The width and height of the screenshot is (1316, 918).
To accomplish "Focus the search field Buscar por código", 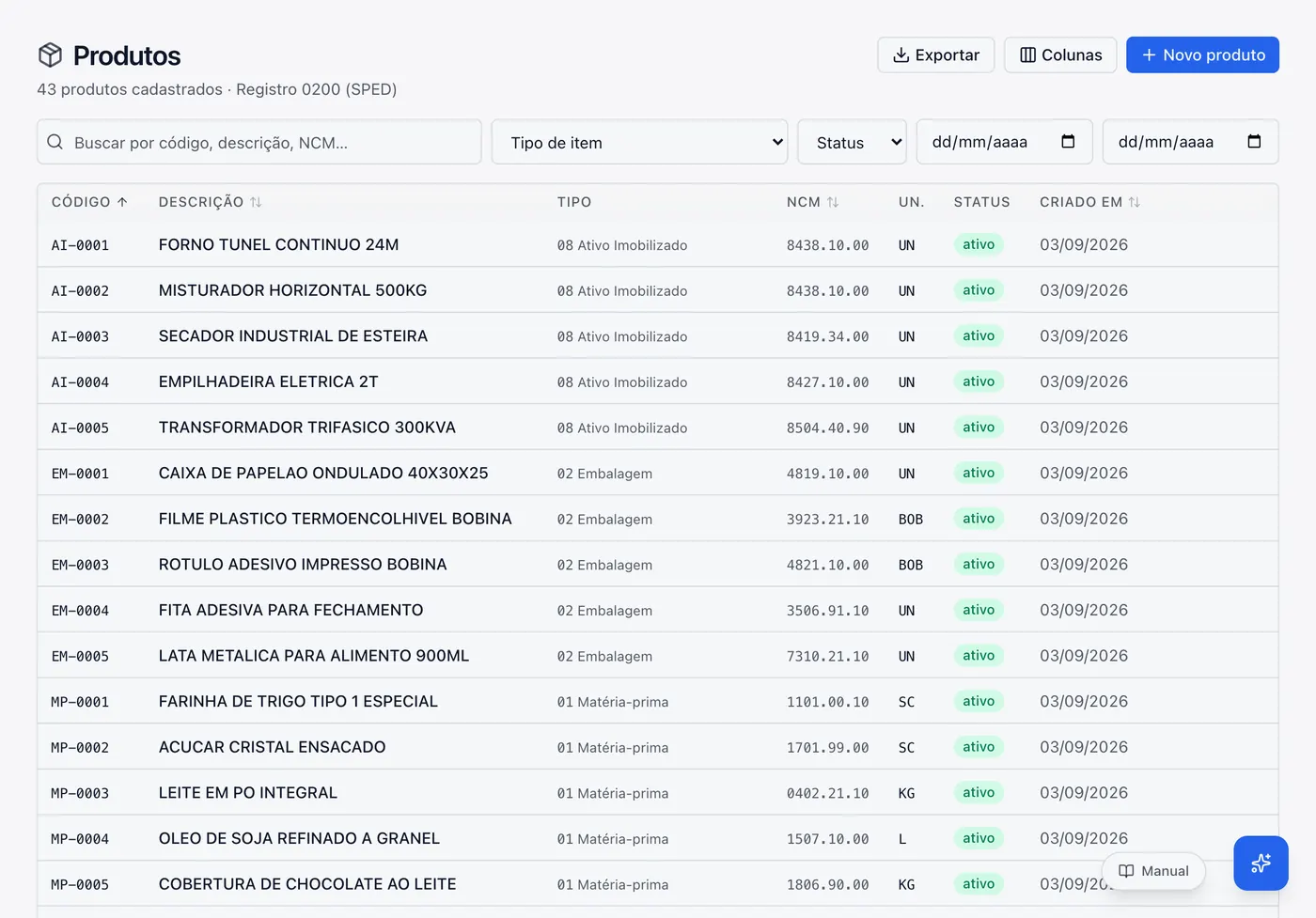I will coord(259,142).
